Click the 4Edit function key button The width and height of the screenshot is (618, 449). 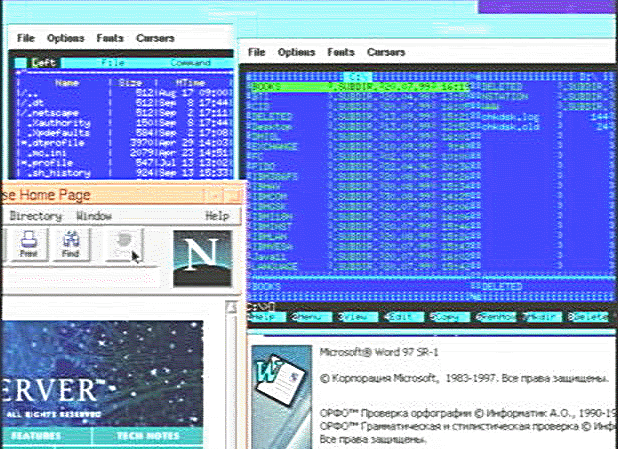point(404,317)
